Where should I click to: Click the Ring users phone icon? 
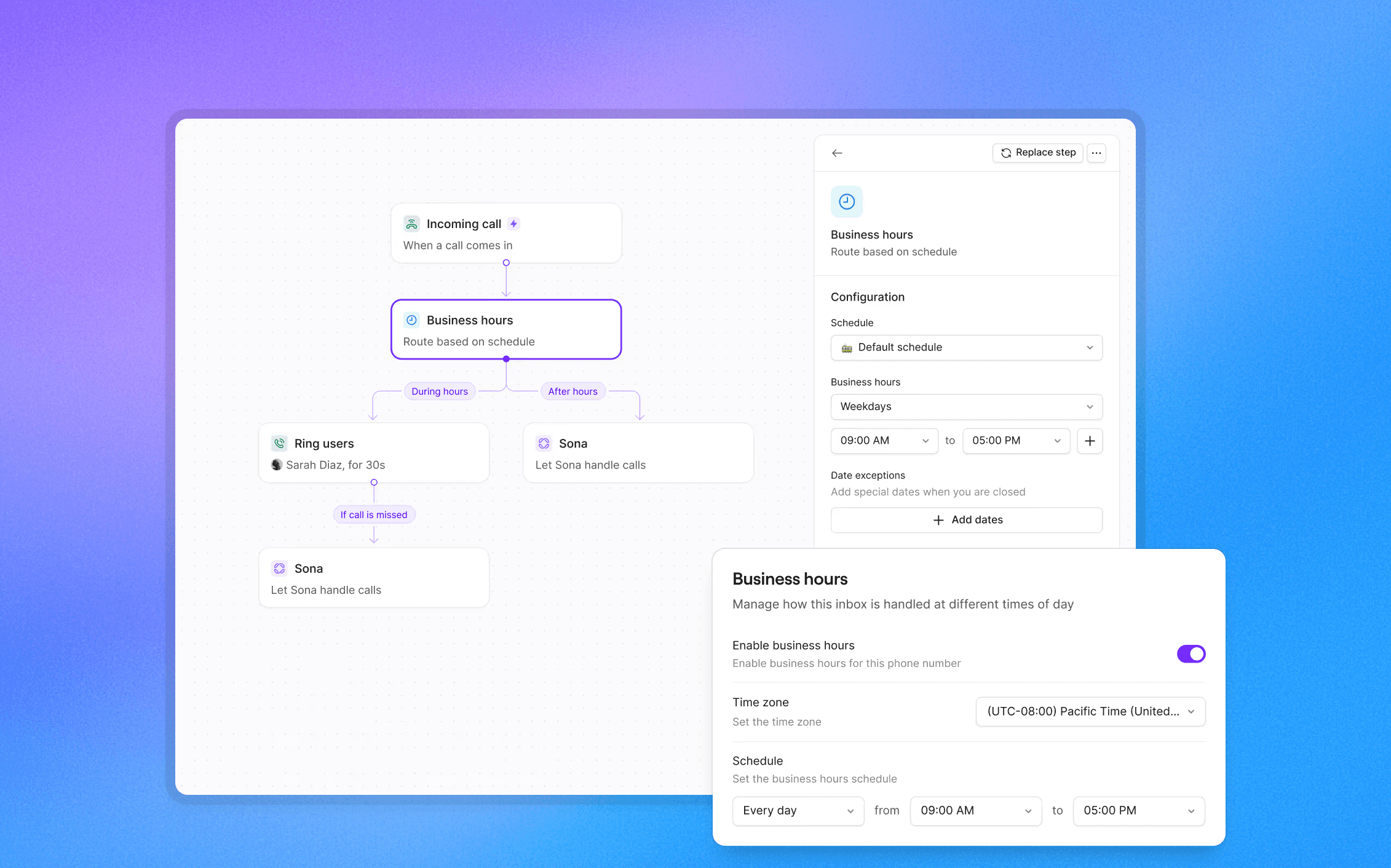pyautogui.click(x=279, y=443)
